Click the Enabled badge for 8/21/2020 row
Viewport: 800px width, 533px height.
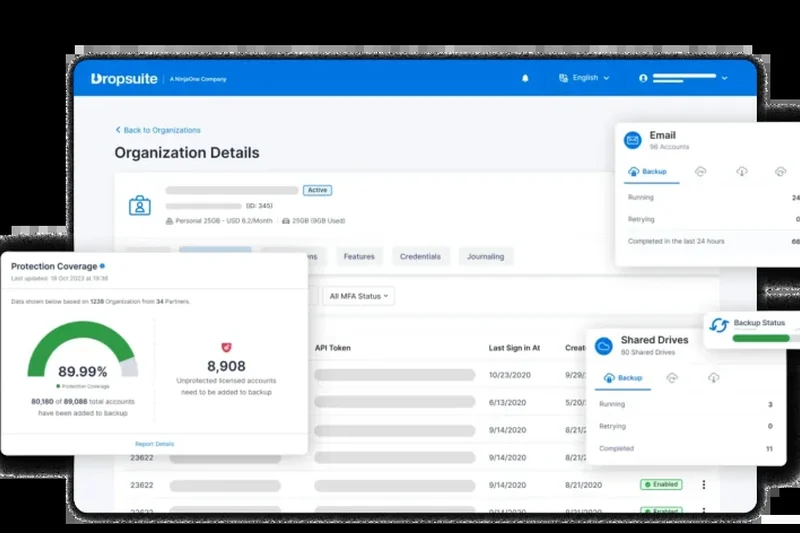[661, 484]
